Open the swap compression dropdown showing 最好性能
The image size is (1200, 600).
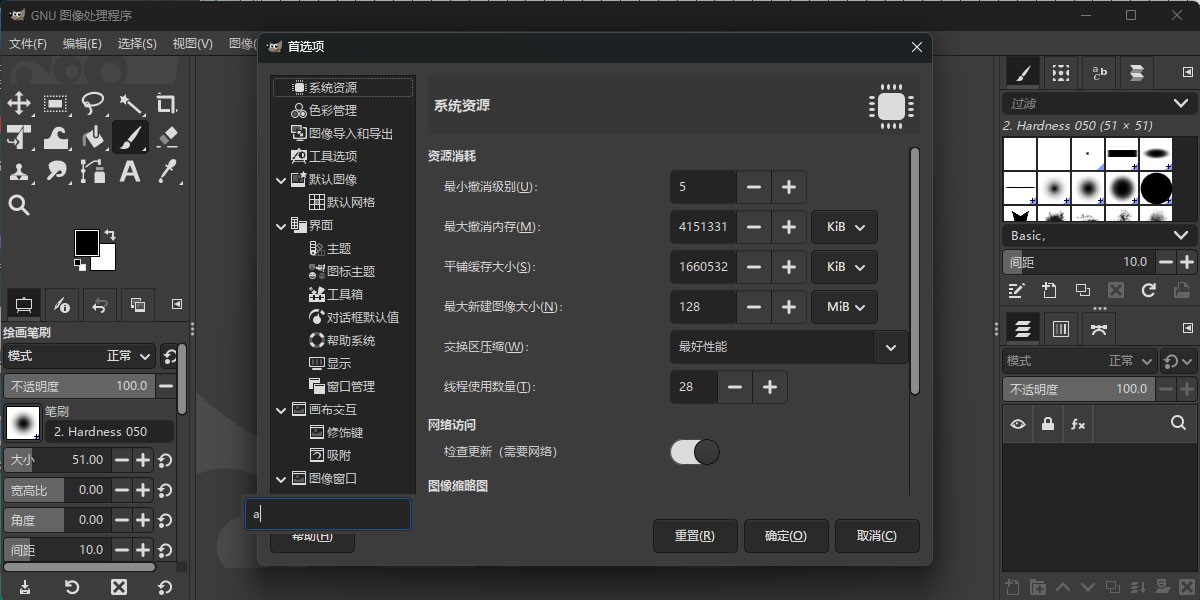click(788, 347)
